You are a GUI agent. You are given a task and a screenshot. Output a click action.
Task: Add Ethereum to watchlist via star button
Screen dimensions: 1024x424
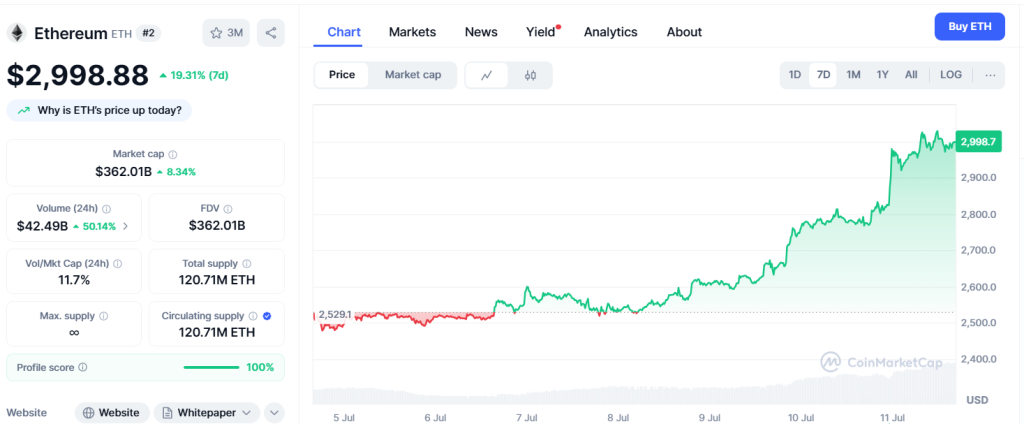click(226, 33)
